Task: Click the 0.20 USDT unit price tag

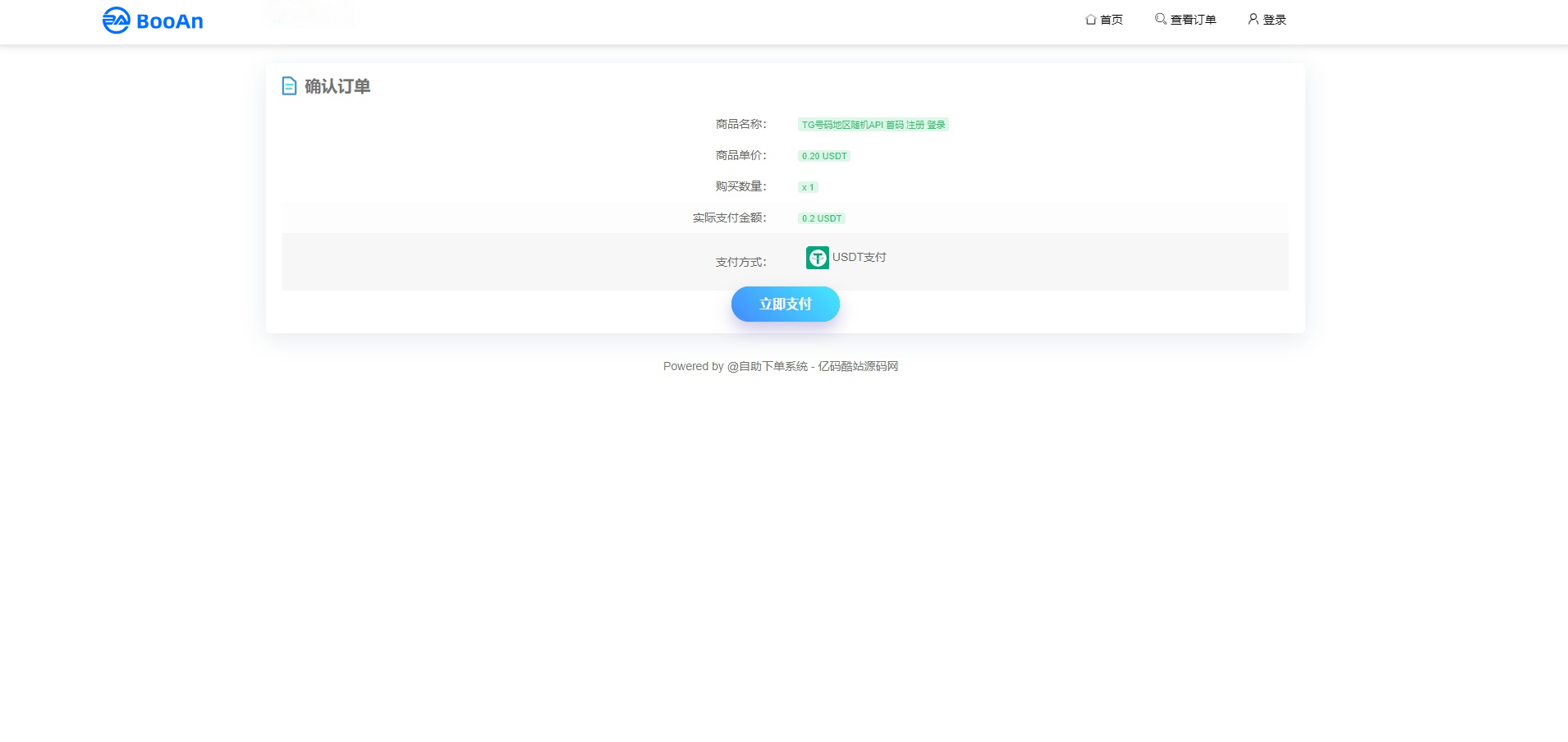Action: (x=823, y=156)
